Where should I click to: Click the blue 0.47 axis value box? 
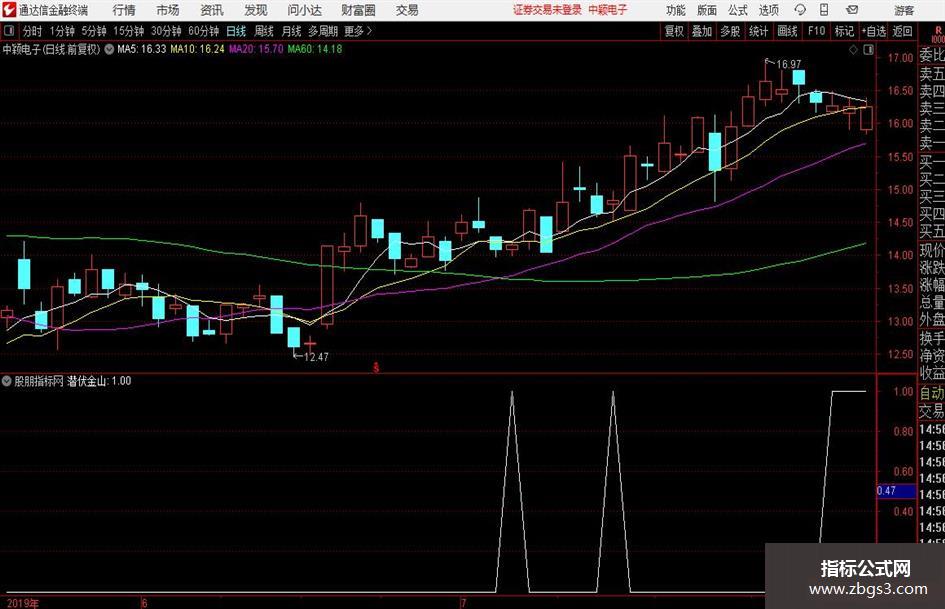(896, 491)
